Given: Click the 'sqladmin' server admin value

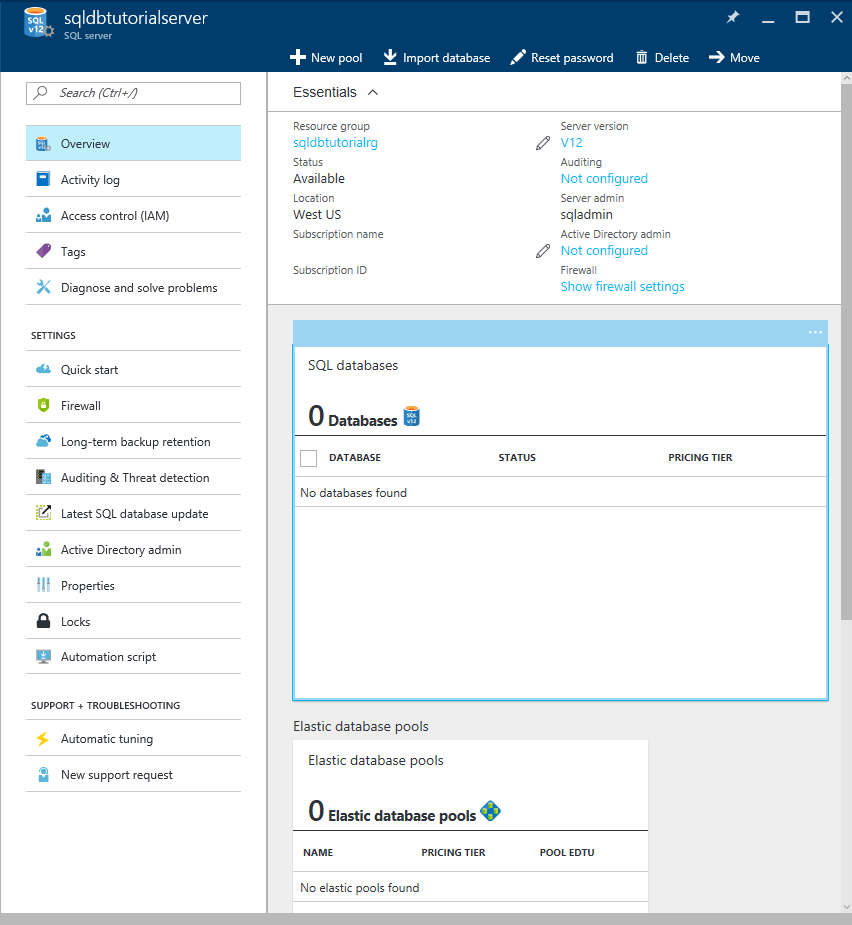Looking at the screenshot, I should (586, 215).
